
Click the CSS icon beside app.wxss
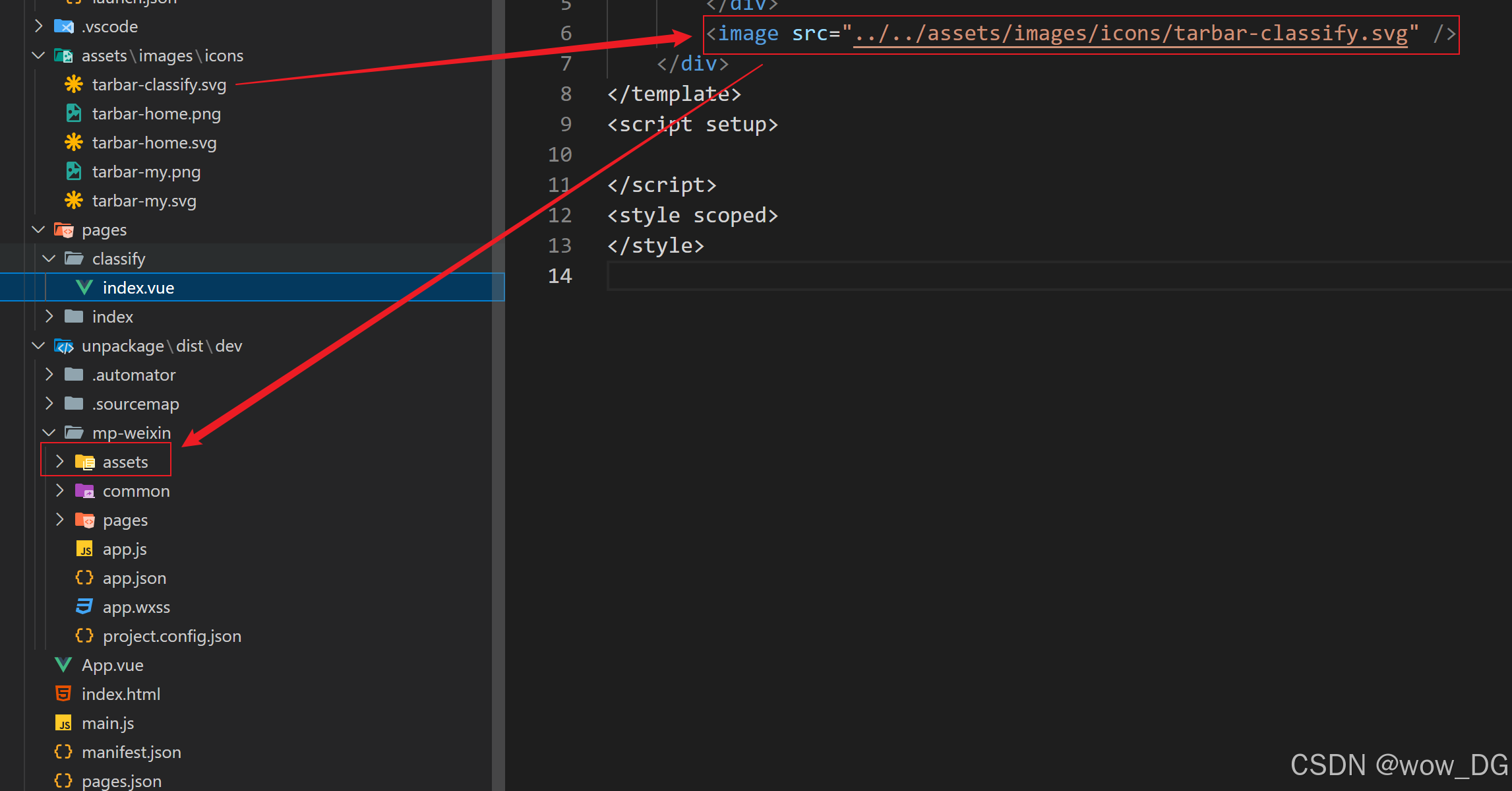click(84, 607)
